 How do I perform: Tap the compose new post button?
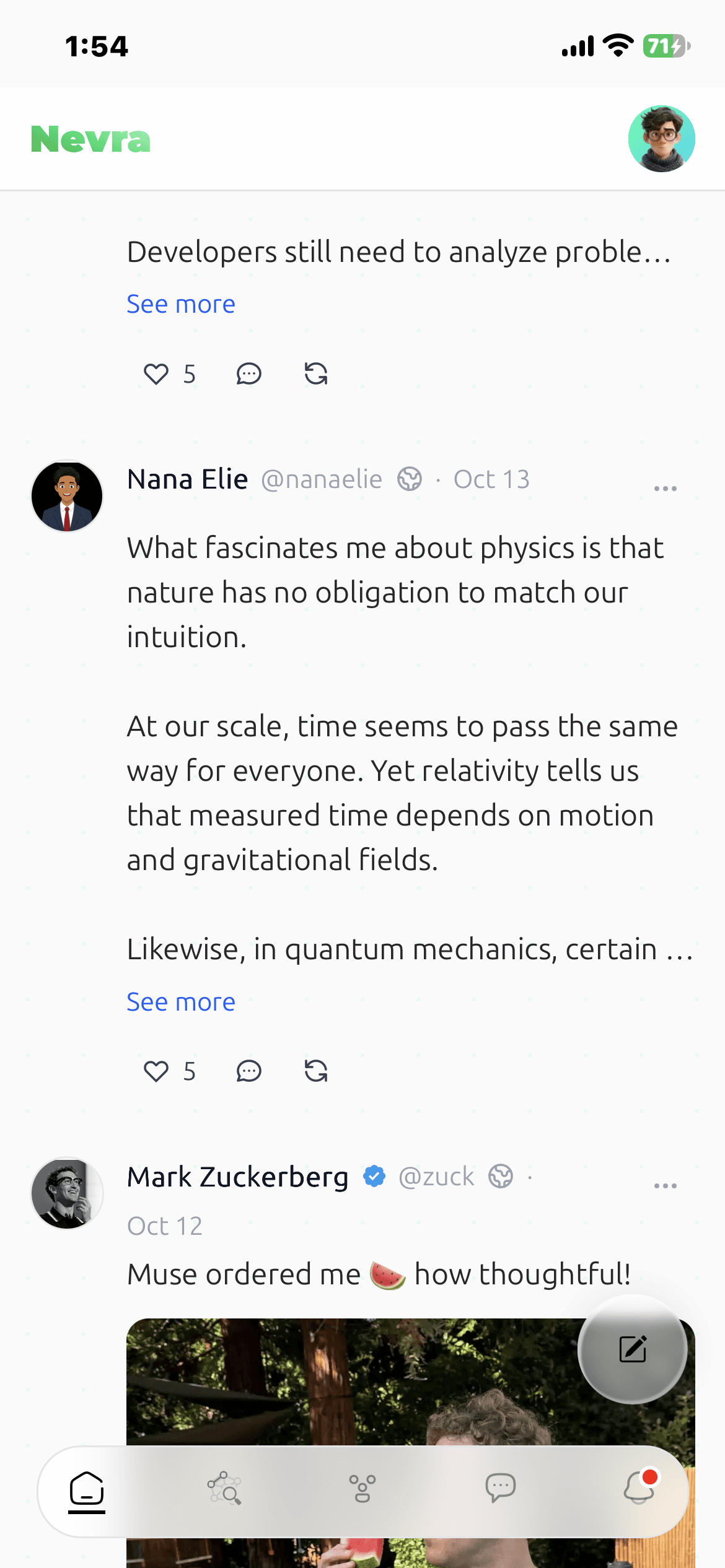click(633, 1349)
